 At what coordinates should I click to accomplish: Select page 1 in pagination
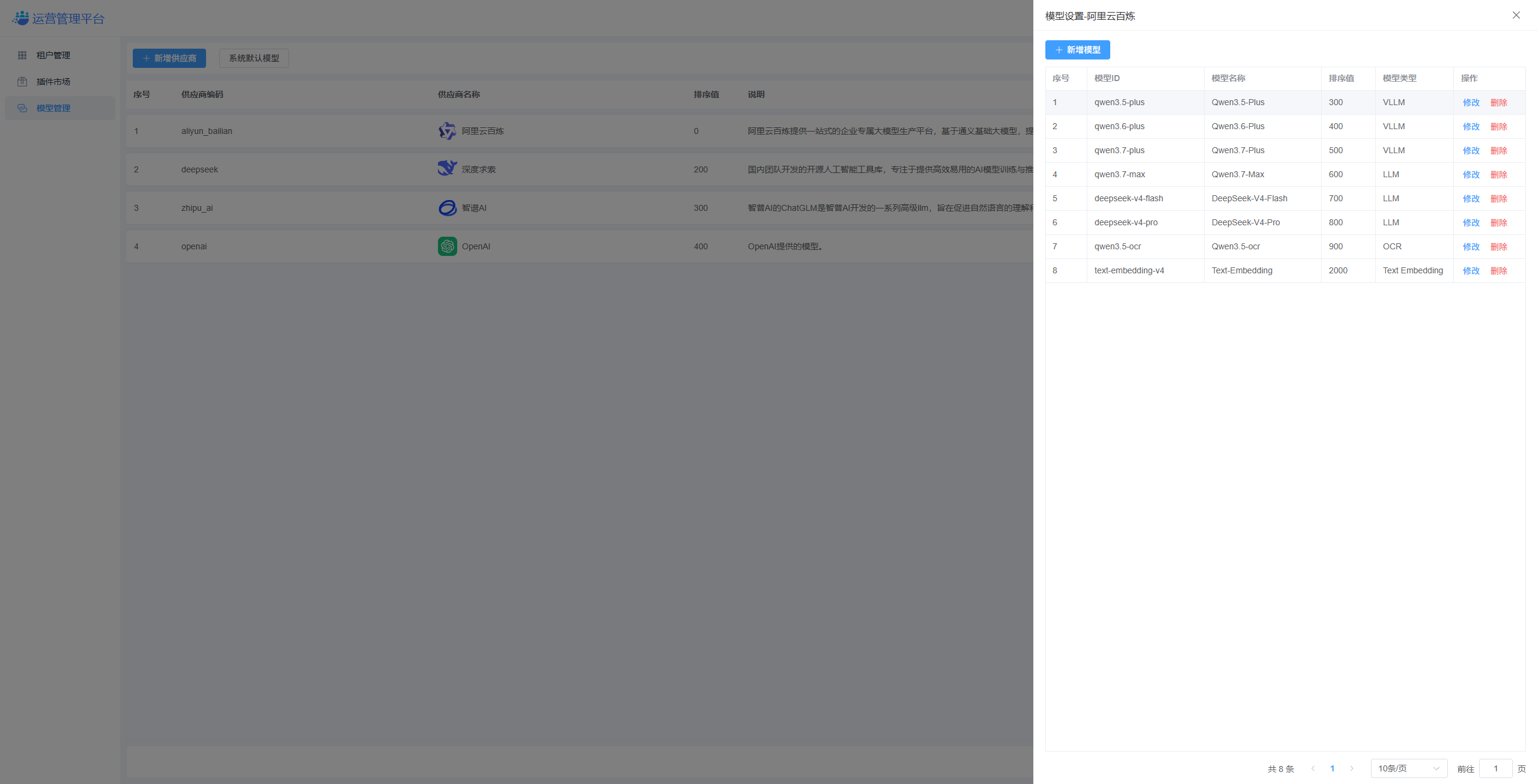click(1332, 768)
